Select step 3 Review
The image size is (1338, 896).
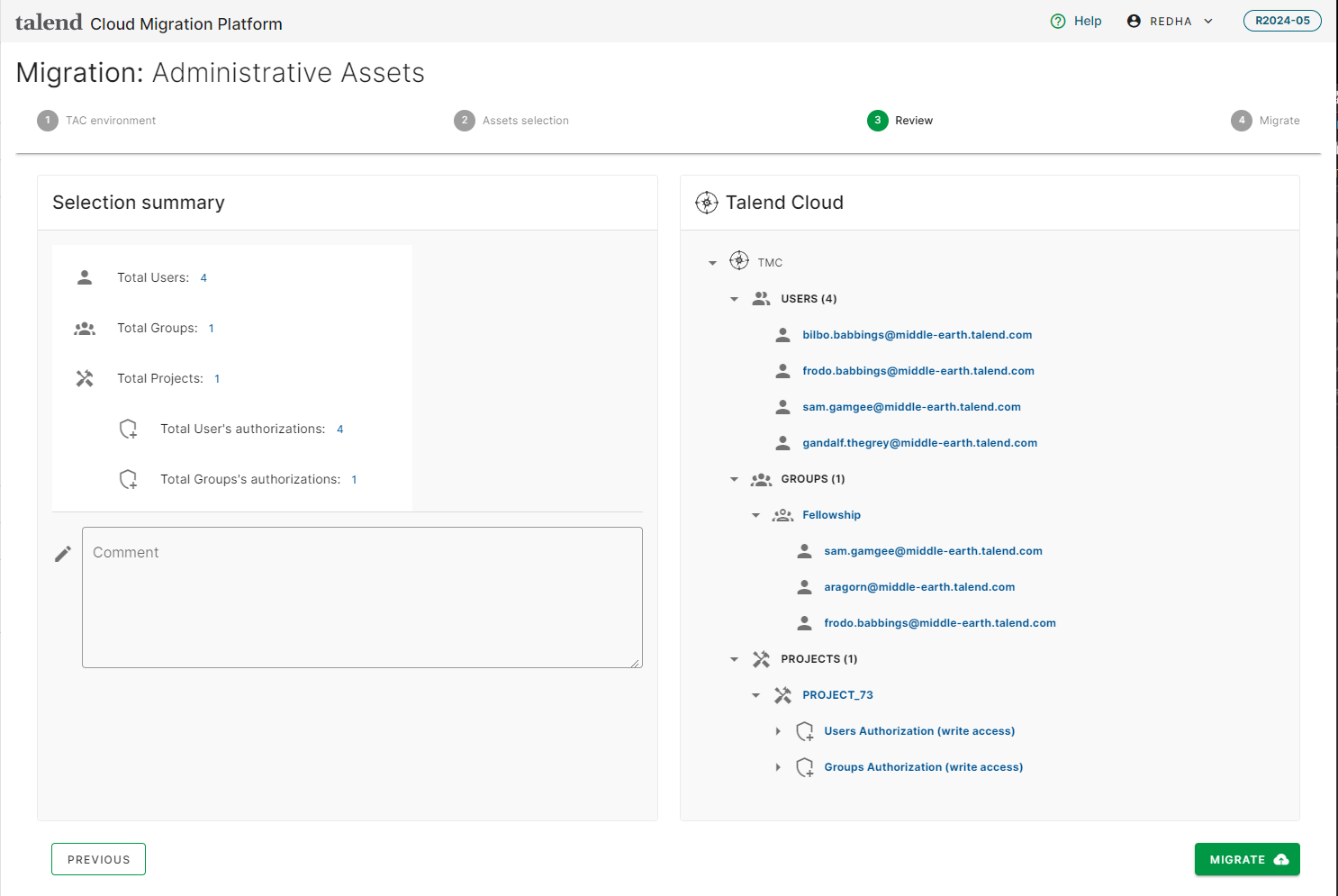pyautogui.click(x=900, y=121)
